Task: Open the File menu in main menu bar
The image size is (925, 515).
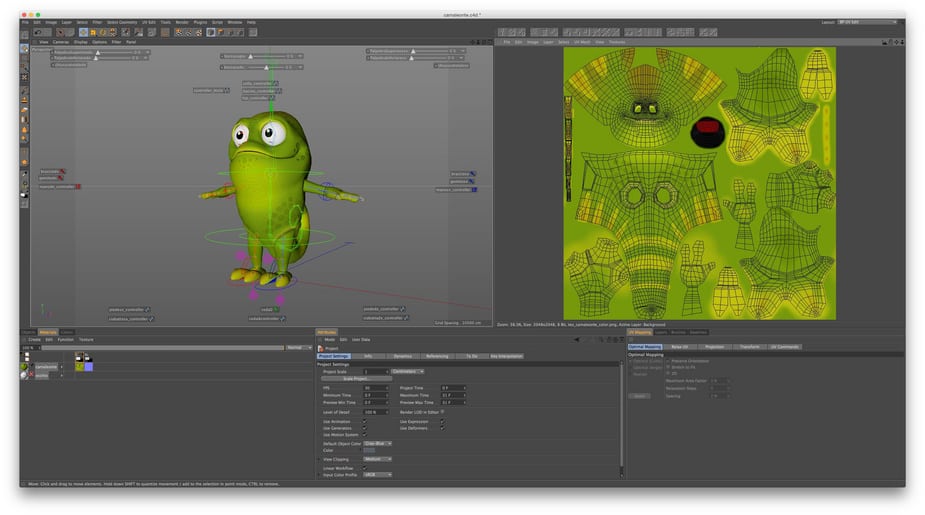Action: click(x=25, y=22)
